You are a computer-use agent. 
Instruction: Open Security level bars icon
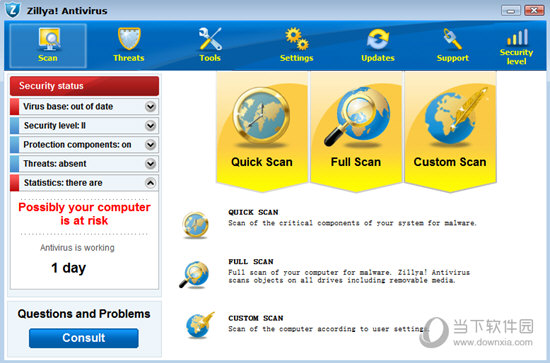coord(517,37)
